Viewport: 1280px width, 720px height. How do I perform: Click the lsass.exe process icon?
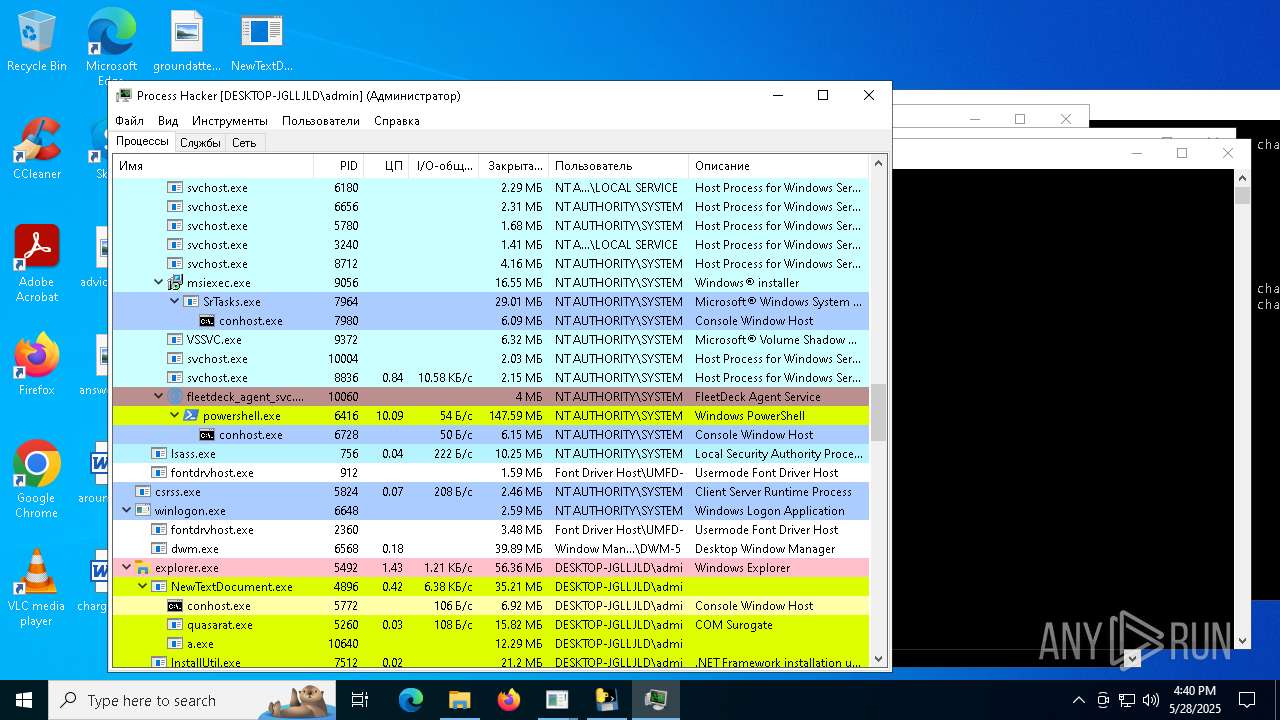[x=159, y=454]
